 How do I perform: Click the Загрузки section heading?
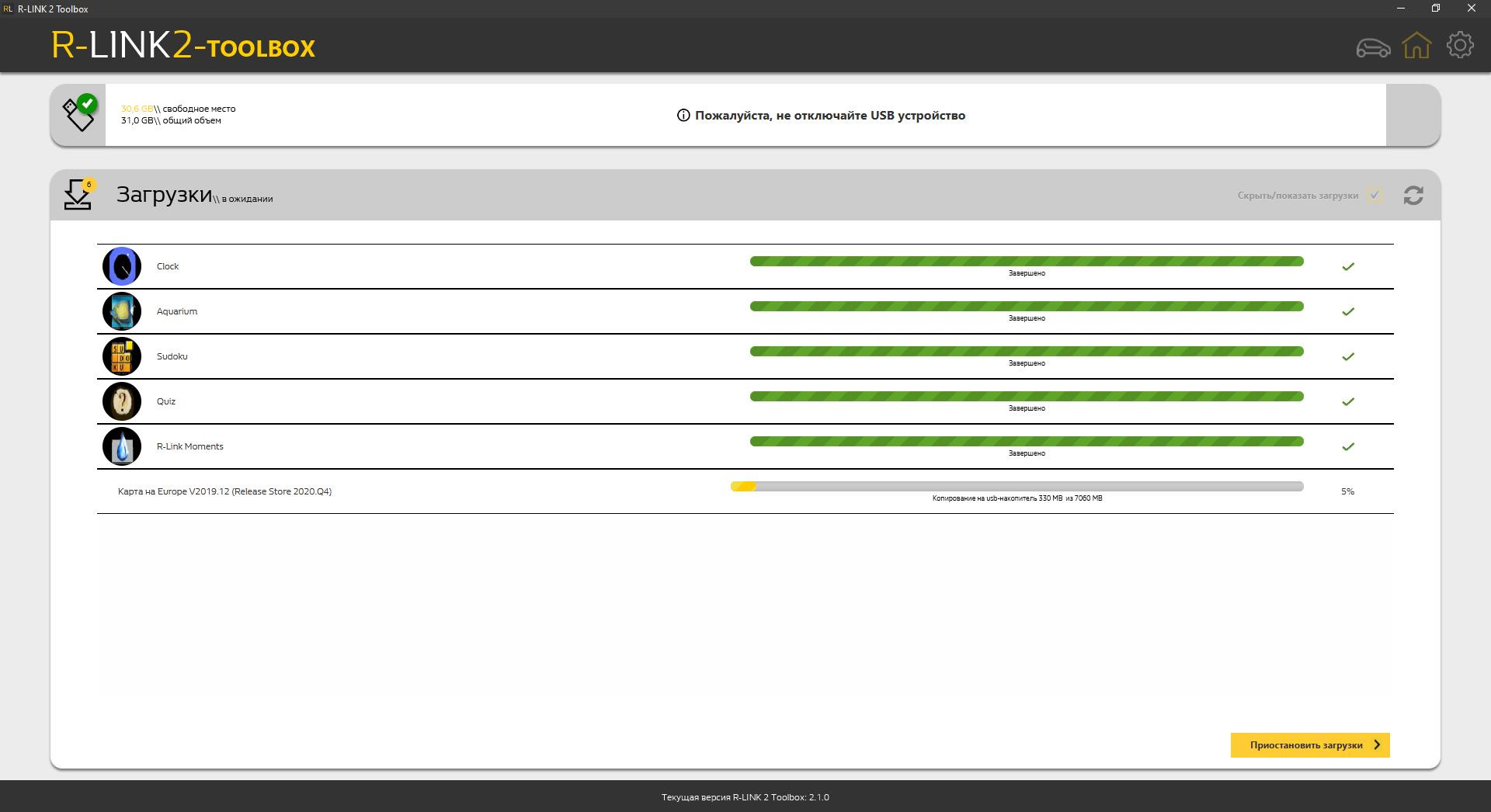pos(165,194)
